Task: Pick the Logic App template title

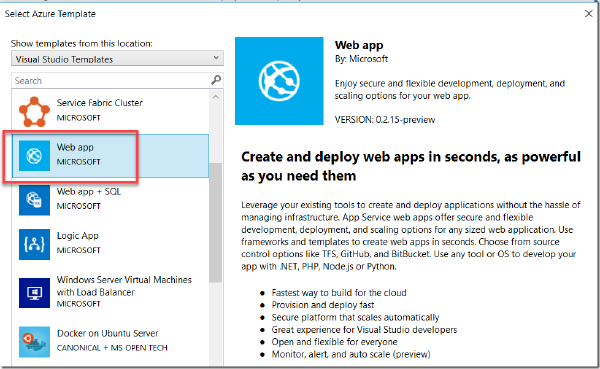Action: (x=78, y=236)
